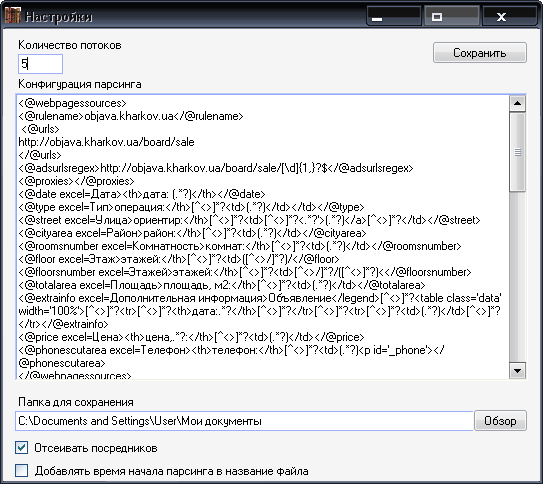Click the <@street excel=Улица> line

(x=249, y=220)
